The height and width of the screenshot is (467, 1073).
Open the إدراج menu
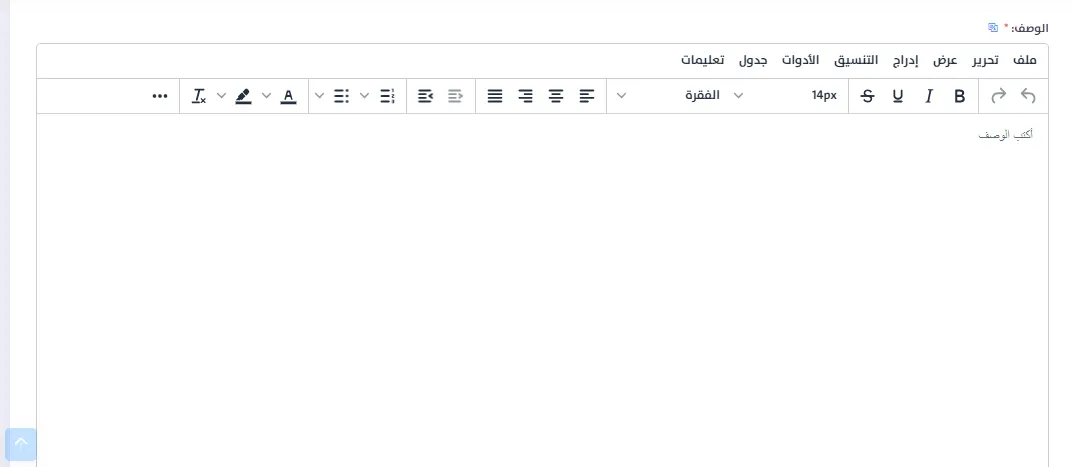[x=905, y=61]
